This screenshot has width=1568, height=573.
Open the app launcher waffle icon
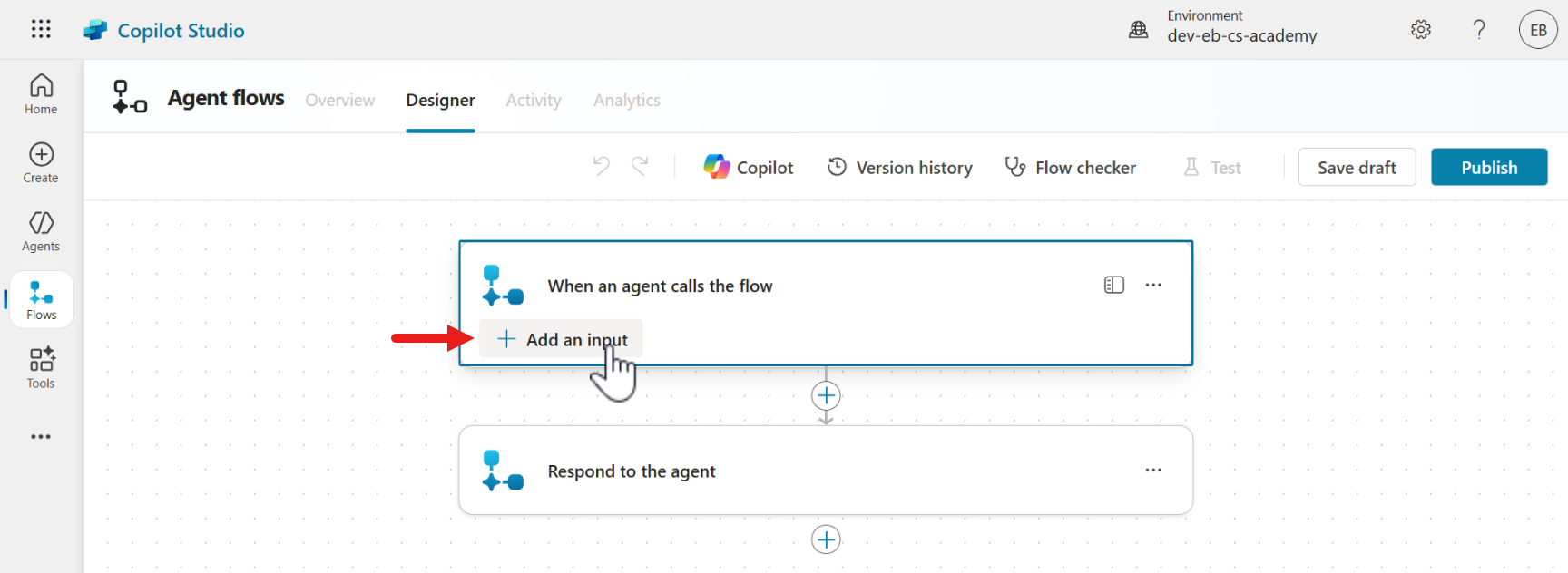(41, 29)
